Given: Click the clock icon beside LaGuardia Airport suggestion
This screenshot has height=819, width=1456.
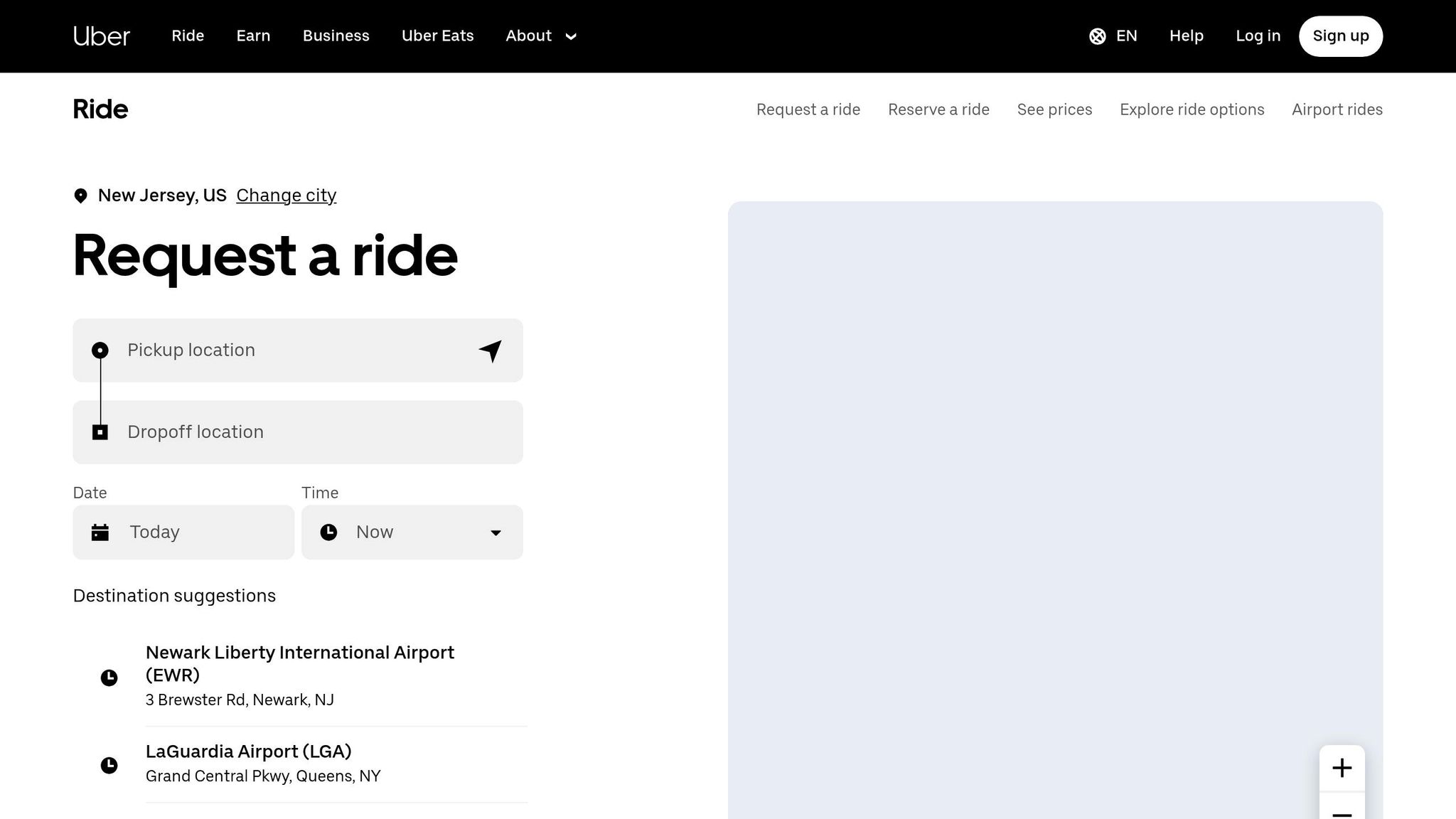Looking at the screenshot, I should 109,765.
